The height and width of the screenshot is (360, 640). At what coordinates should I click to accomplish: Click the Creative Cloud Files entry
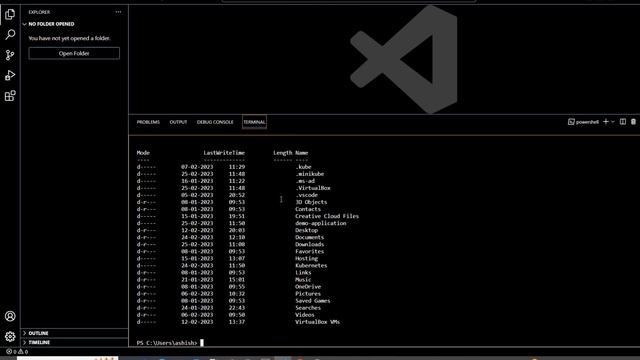(327, 216)
